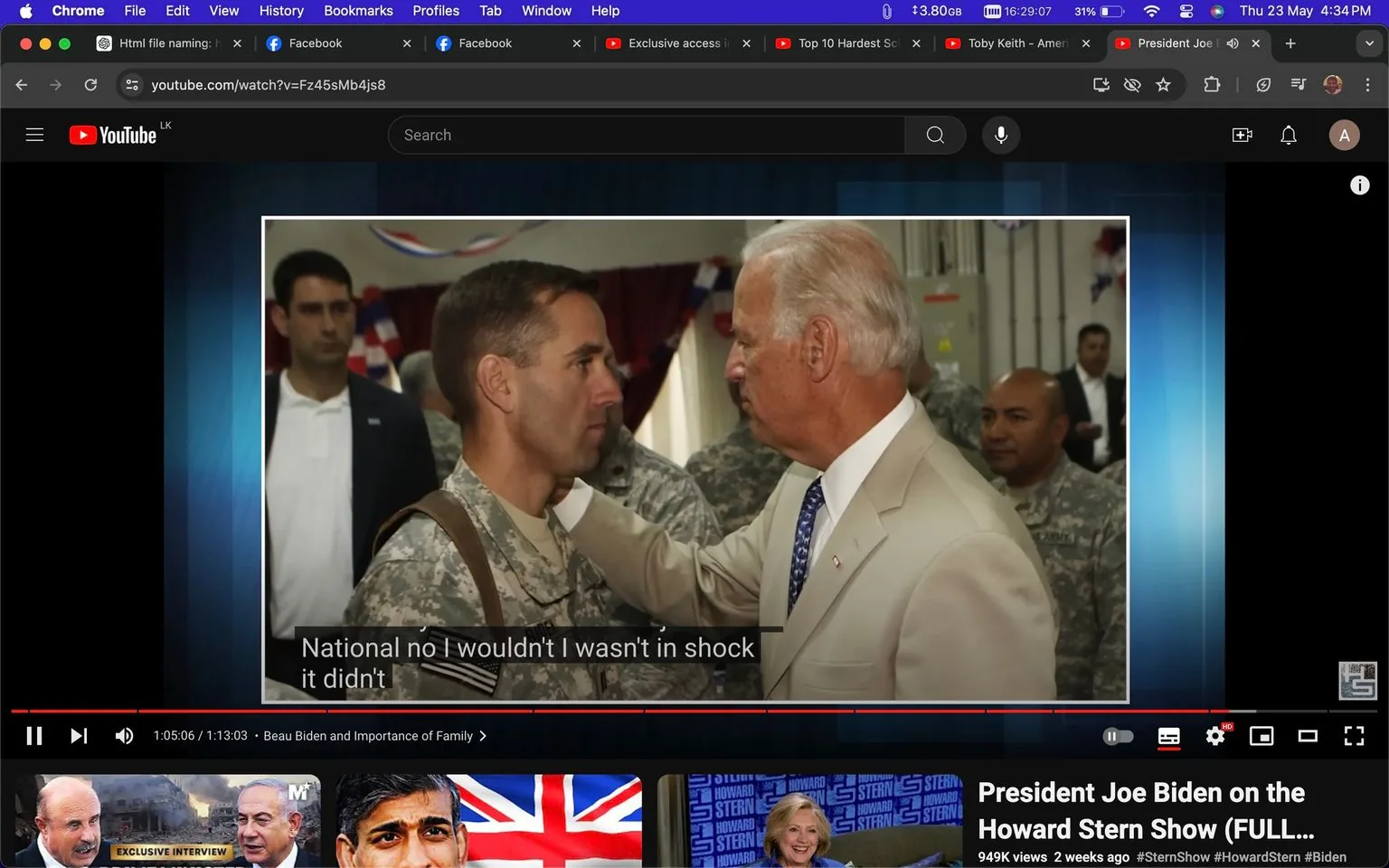Image resolution: width=1389 pixels, height=868 pixels.
Task: Switch player to miniplayer mode
Action: [x=1261, y=735]
